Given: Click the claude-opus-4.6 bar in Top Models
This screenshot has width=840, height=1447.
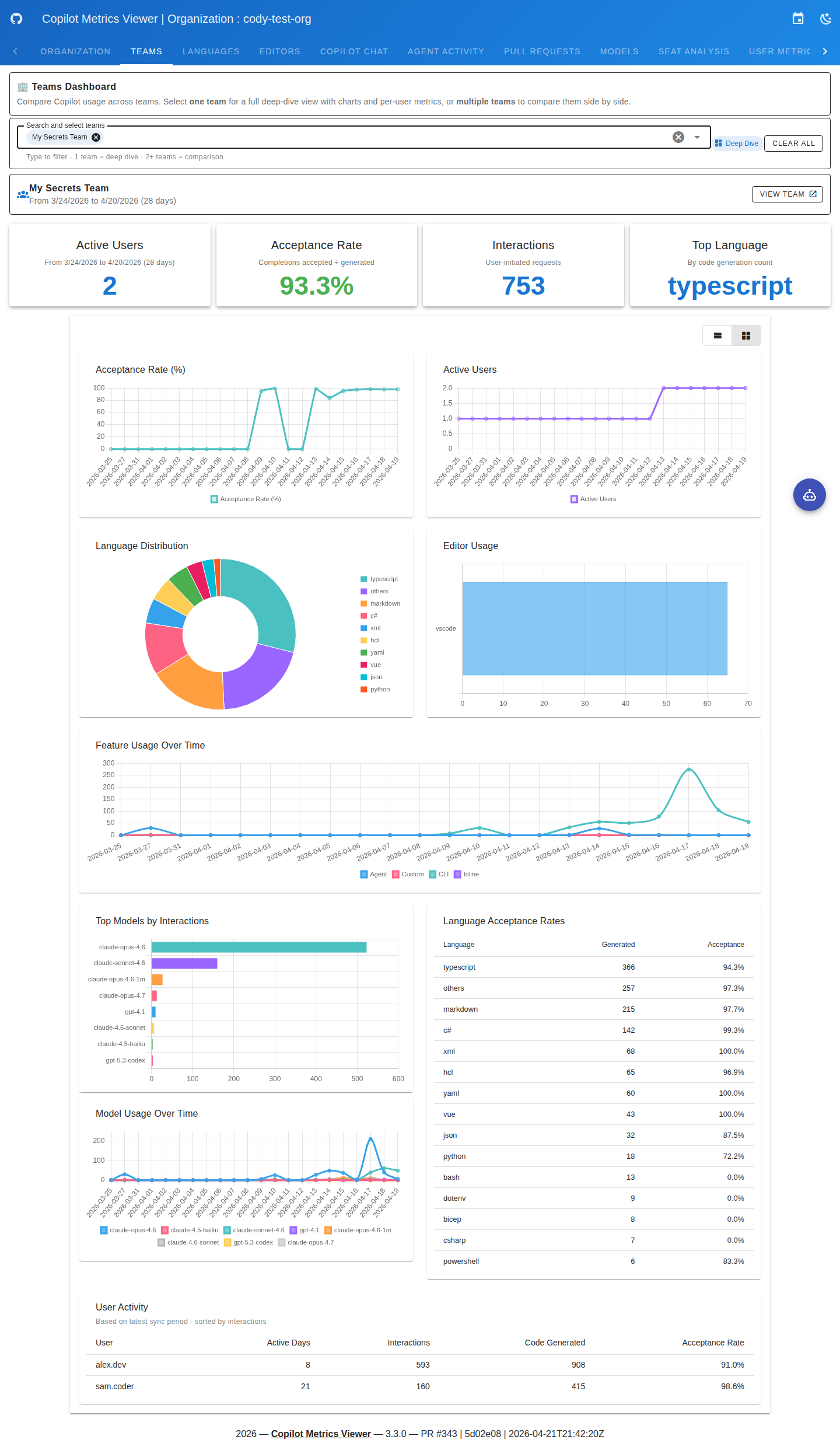Looking at the screenshot, I should (259, 947).
